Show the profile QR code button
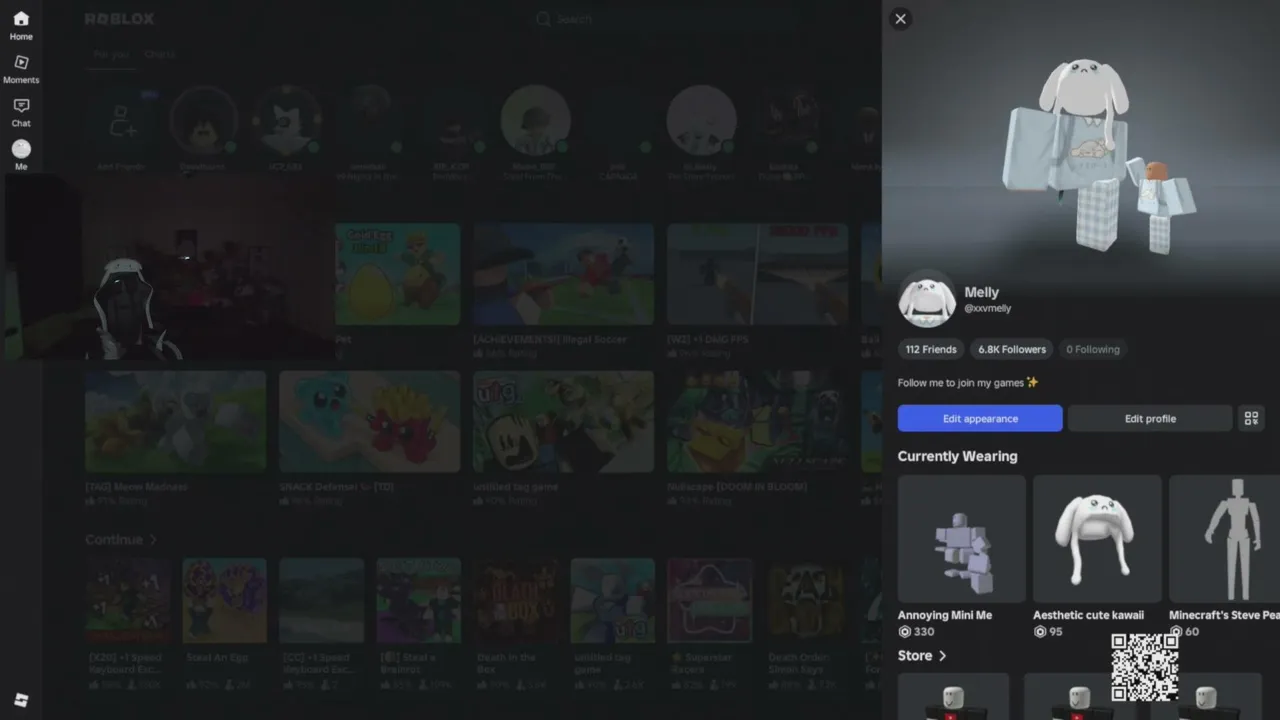 pos(1251,418)
